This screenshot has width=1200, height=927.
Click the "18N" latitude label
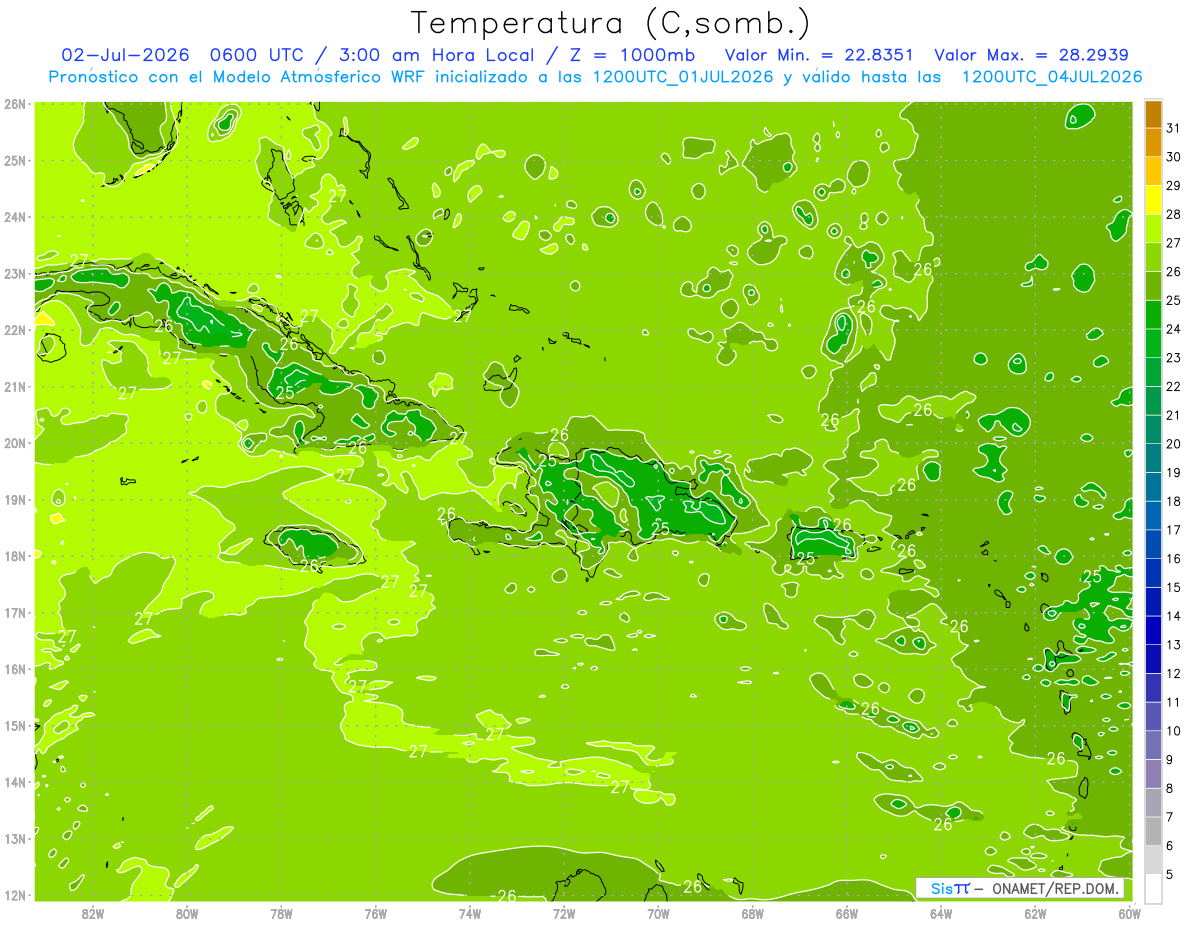click(15, 556)
